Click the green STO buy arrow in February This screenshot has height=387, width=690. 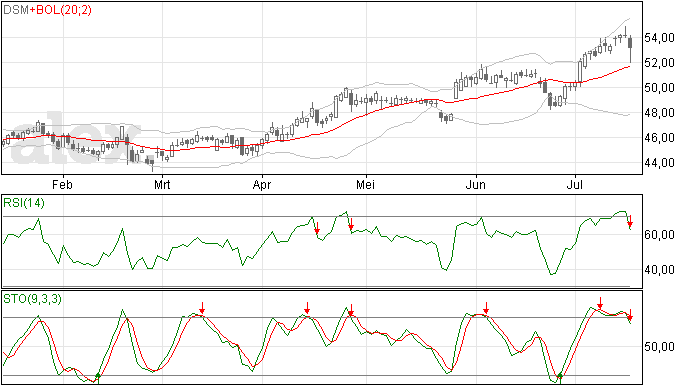coord(98,378)
